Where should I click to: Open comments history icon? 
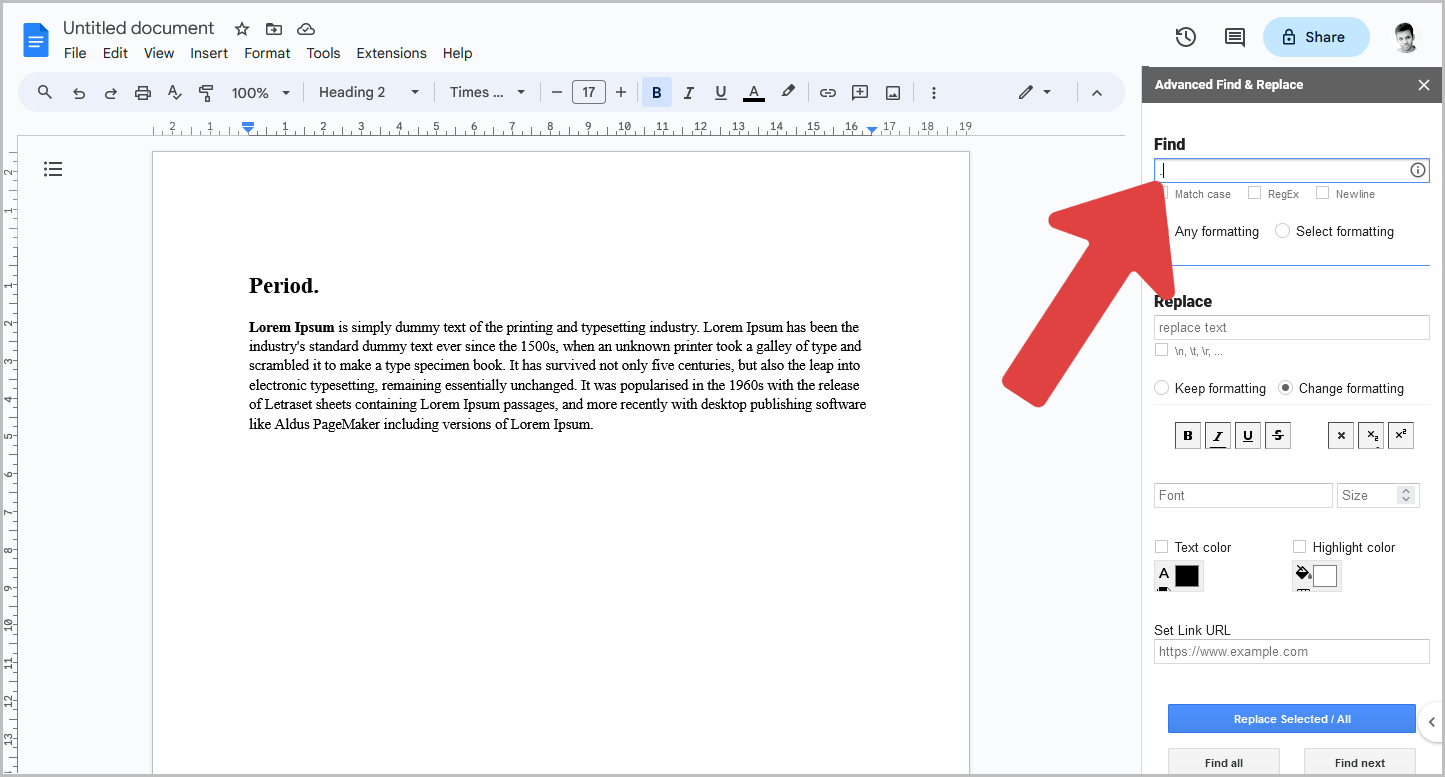(x=1235, y=37)
